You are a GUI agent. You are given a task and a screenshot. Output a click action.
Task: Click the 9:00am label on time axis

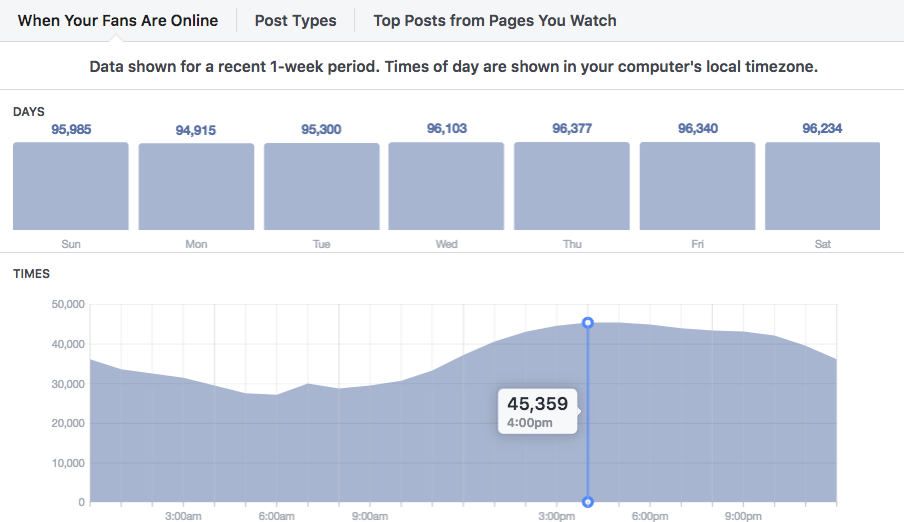[x=370, y=516]
